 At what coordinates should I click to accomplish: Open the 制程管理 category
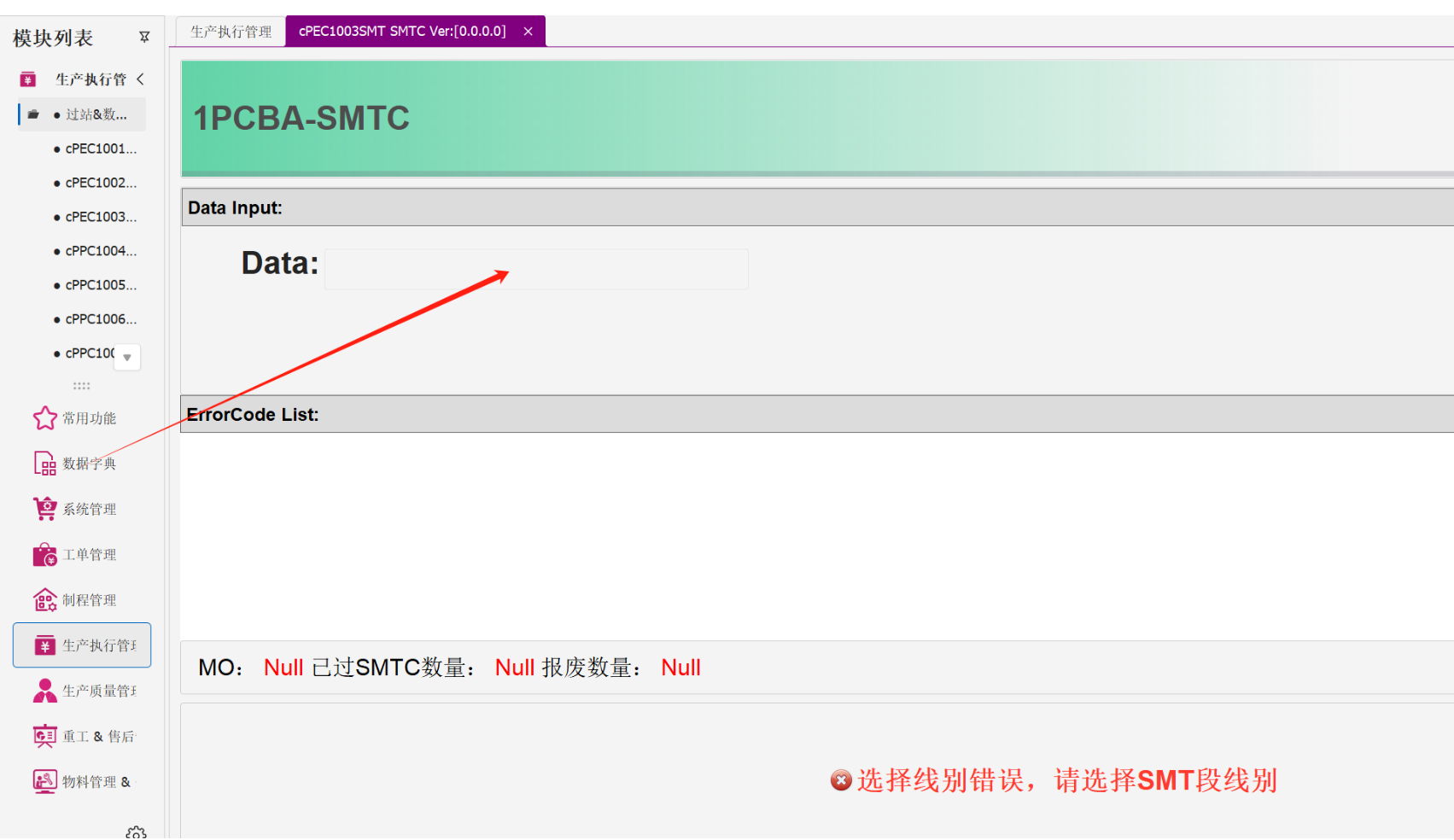[x=89, y=600]
